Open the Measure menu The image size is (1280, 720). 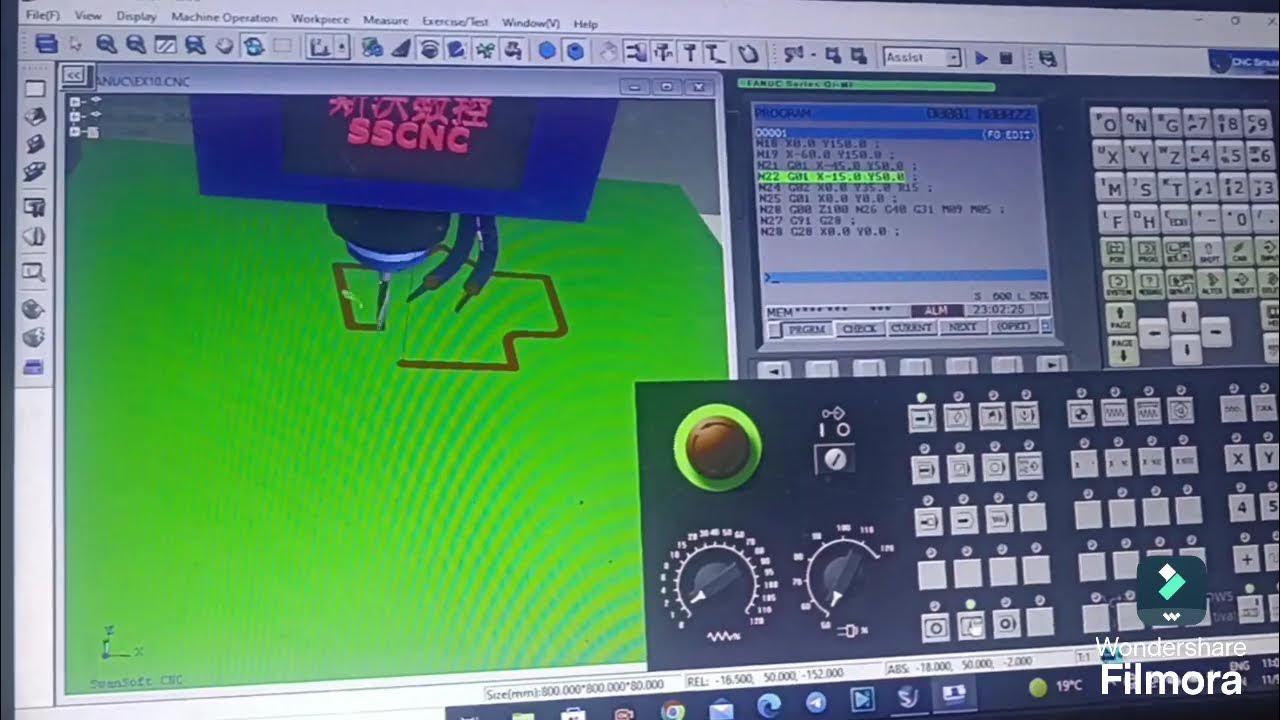[x=385, y=20]
